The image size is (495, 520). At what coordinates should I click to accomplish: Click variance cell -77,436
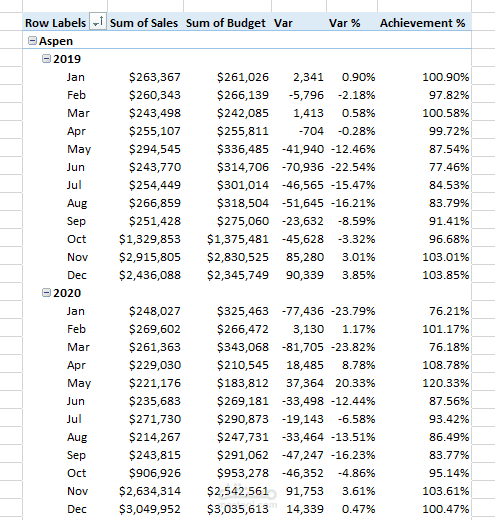coord(303,311)
